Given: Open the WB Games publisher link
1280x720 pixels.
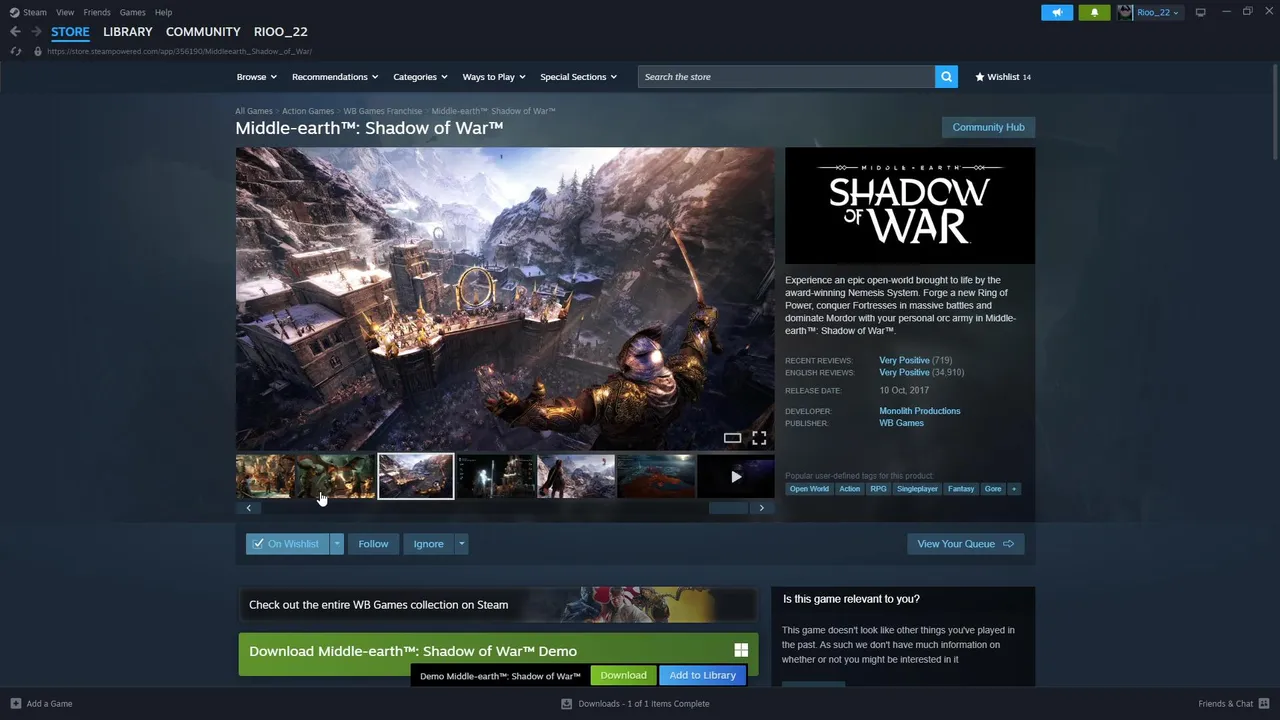Looking at the screenshot, I should click(x=901, y=423).
